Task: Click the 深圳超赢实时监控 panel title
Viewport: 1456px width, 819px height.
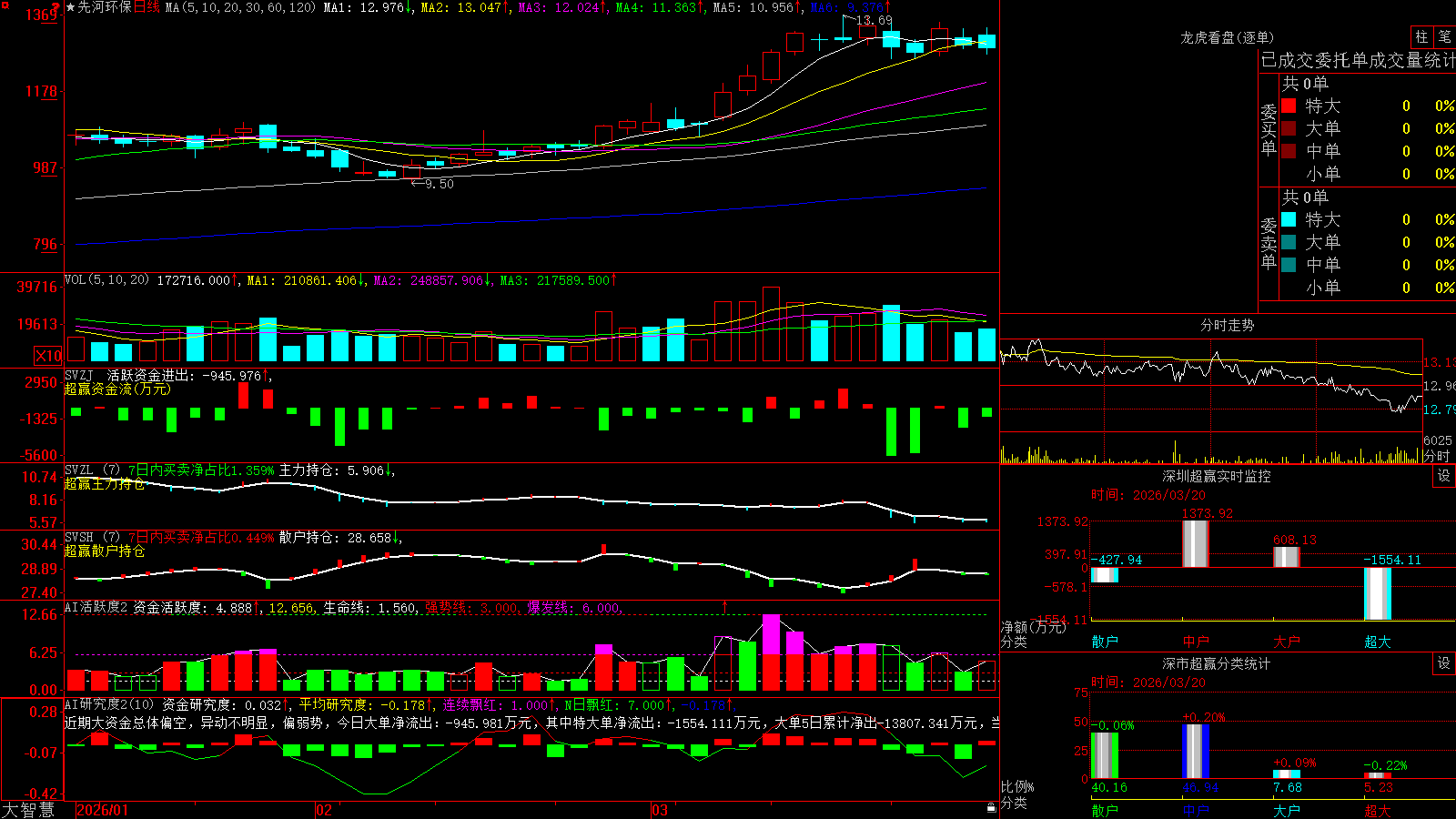Action: coord(1217,476)
